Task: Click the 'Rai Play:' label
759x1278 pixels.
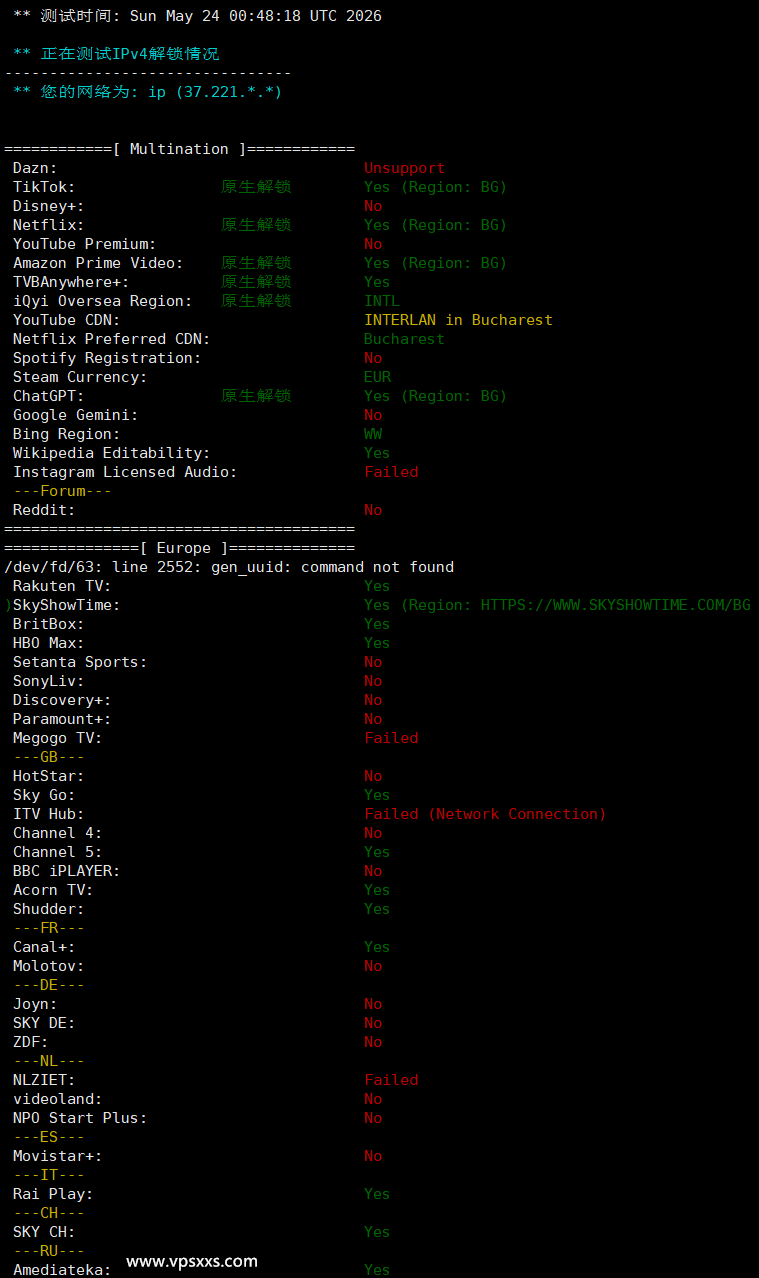Action: 53,1194
